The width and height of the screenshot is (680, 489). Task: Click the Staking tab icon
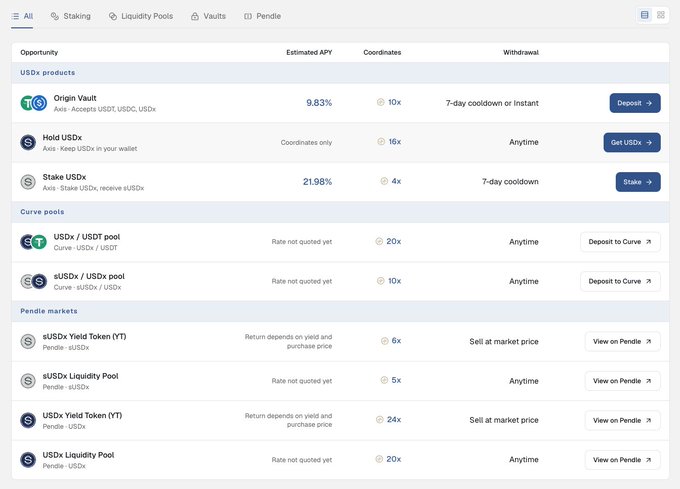[55, 16]
